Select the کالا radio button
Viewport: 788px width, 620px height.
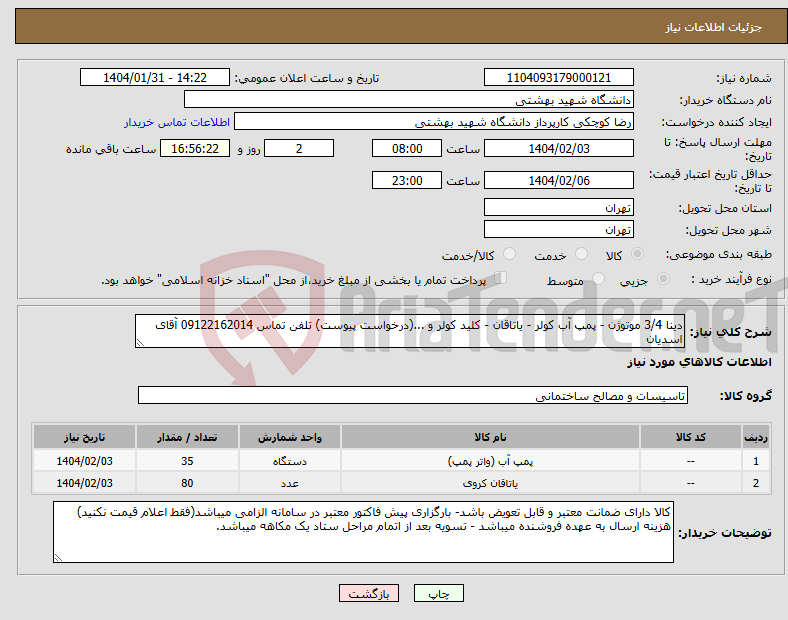click(637, 254)
